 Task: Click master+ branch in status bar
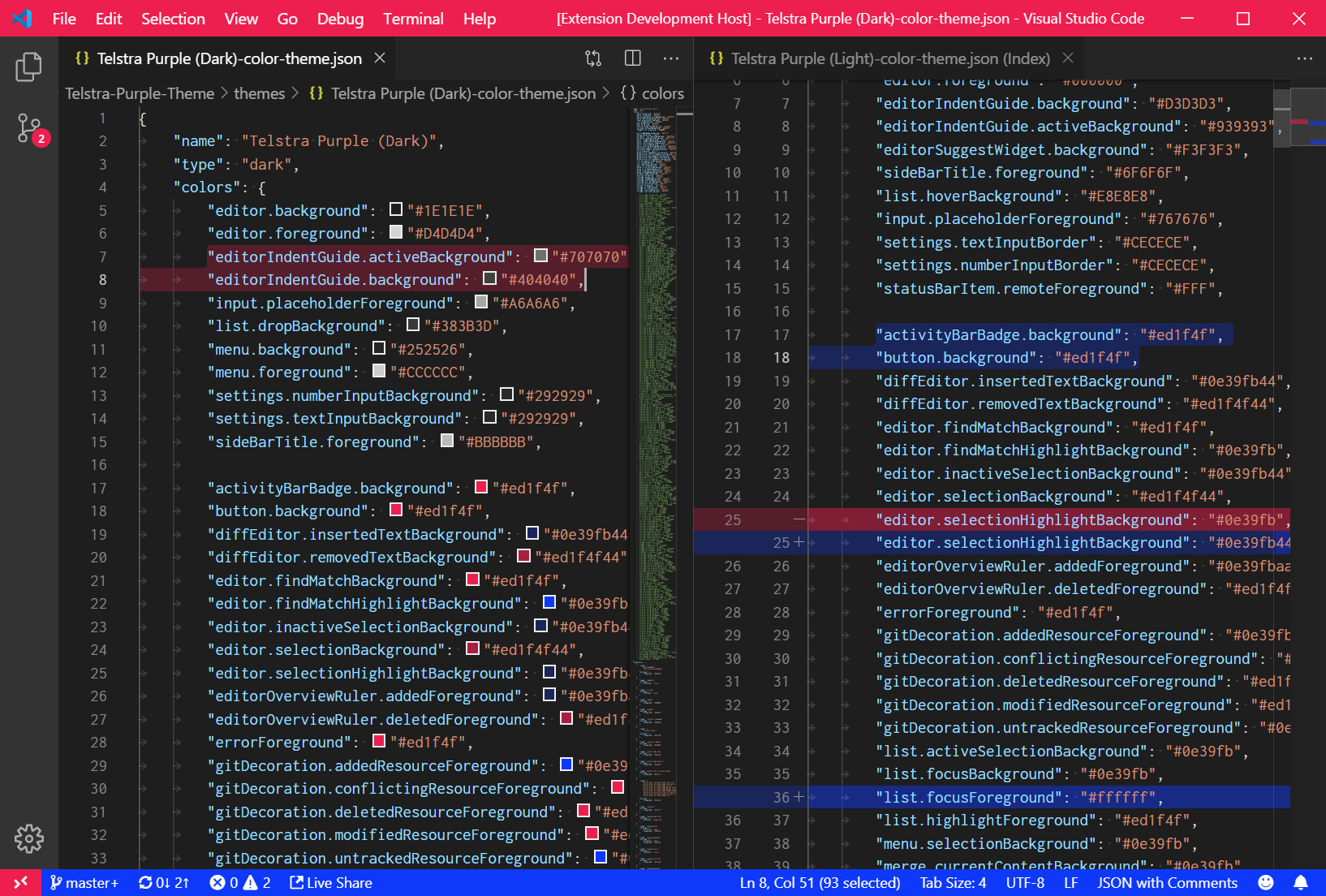tap(84, 883)
